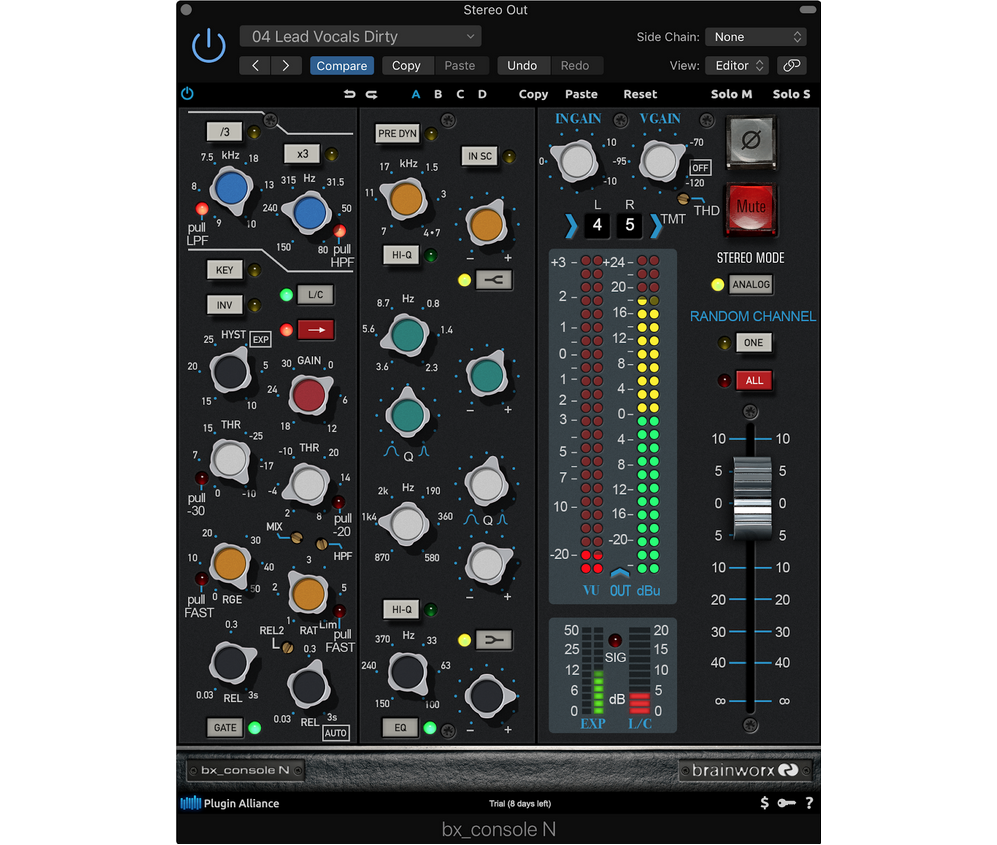Select next preset with right arrow
Image resolution: width=997 pixels, height=845 pixels.
286,65
